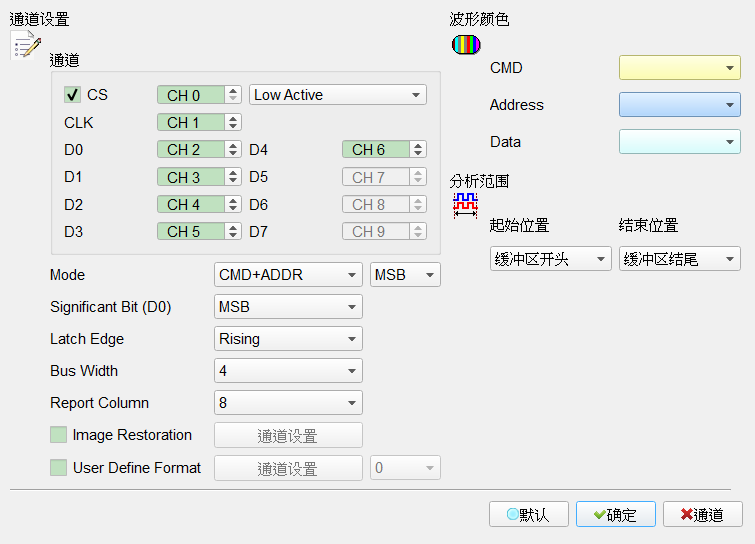Click the CLK channel CH 1 stepper arrows

tap(233, 122)
